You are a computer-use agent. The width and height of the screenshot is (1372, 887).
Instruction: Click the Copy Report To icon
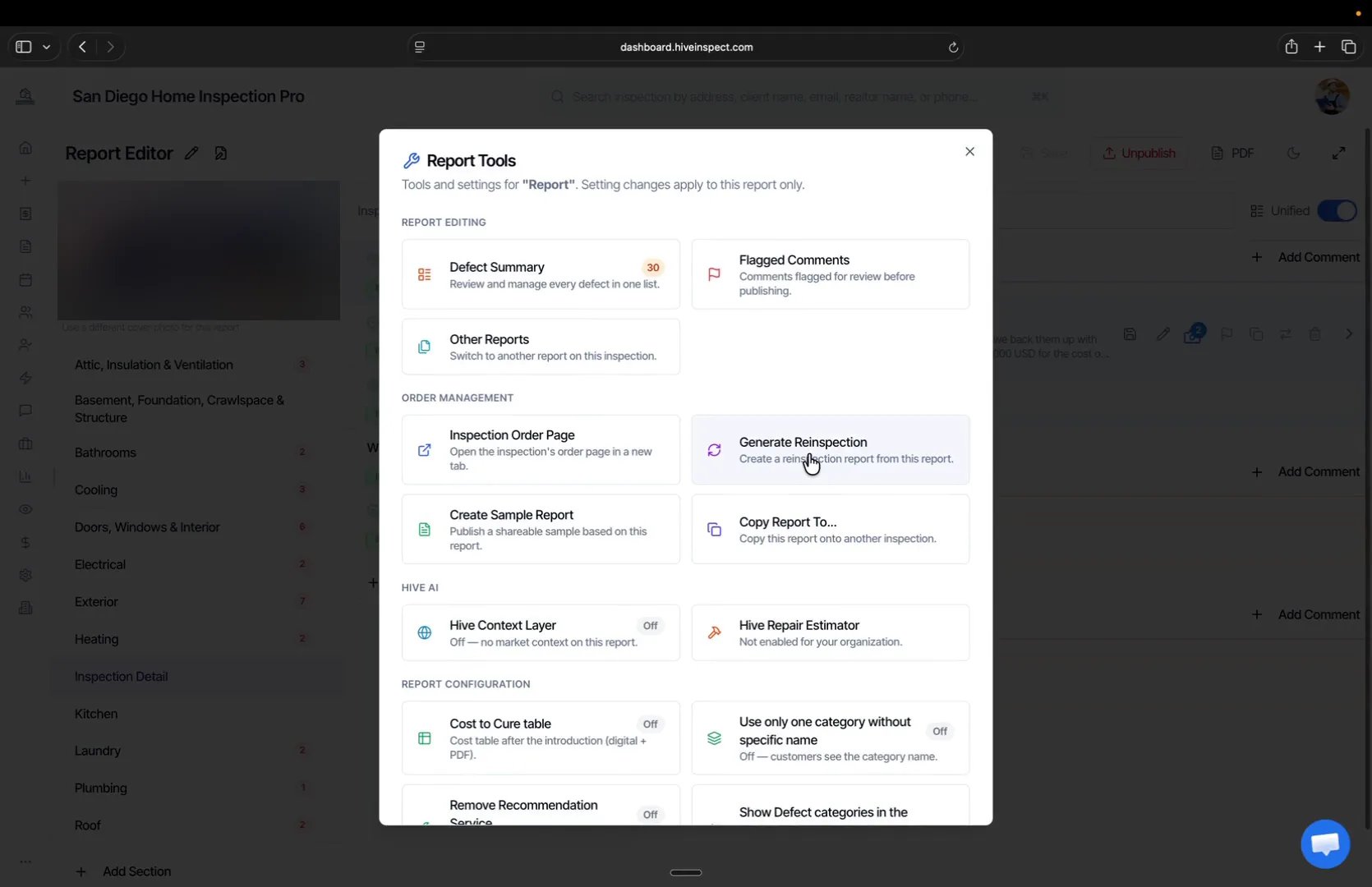tap(714, 530)
